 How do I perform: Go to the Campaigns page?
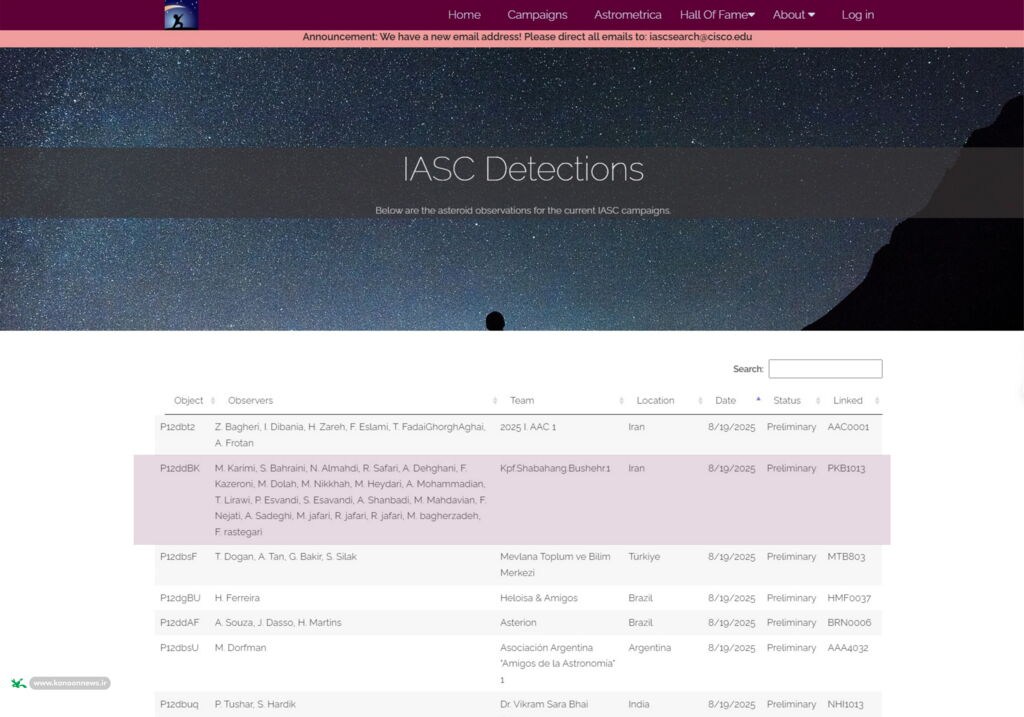pyautogui.click(x=537, y=15)
